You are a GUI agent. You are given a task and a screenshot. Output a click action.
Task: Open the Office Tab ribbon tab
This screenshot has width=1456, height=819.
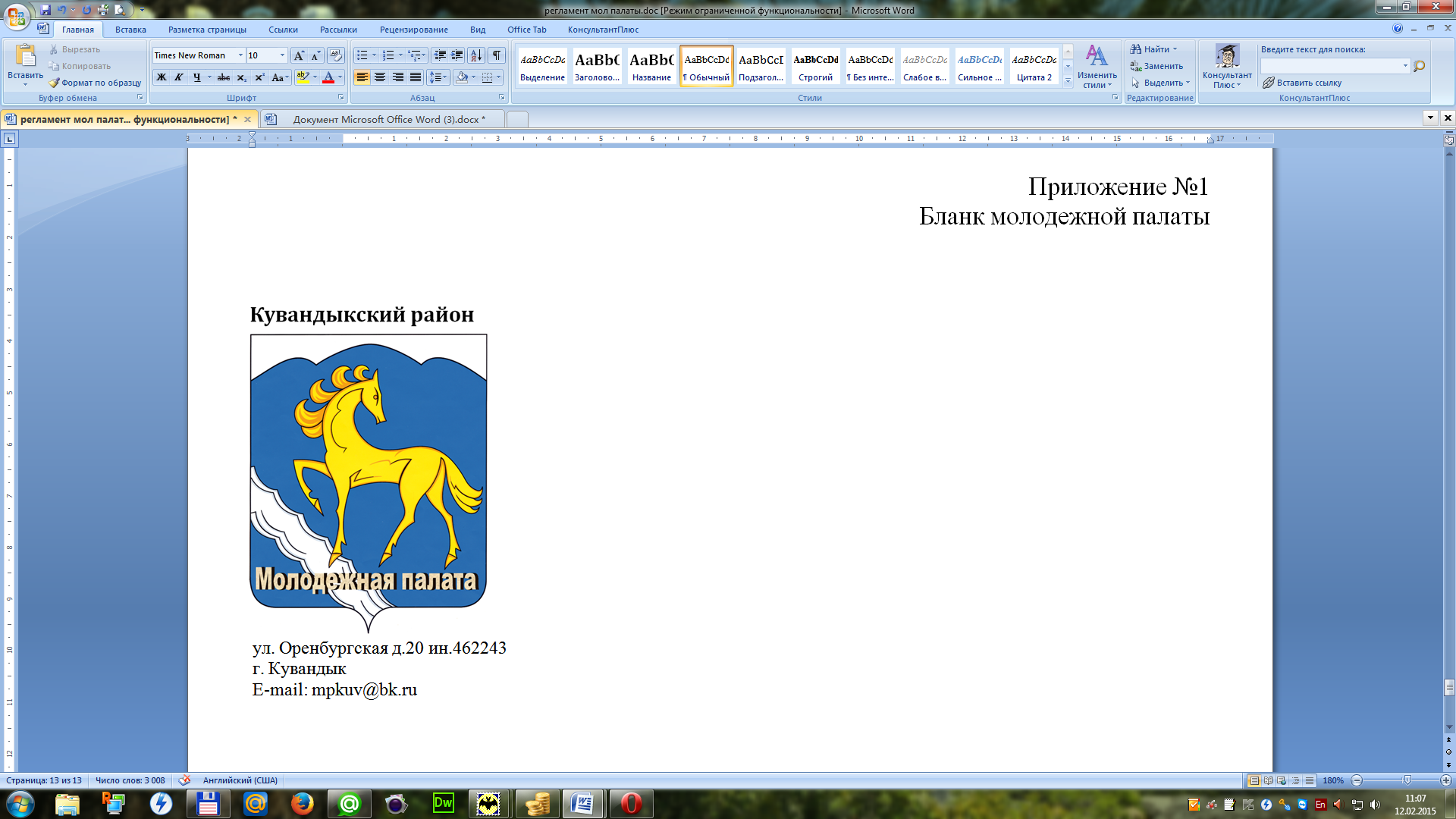[526, 30]
